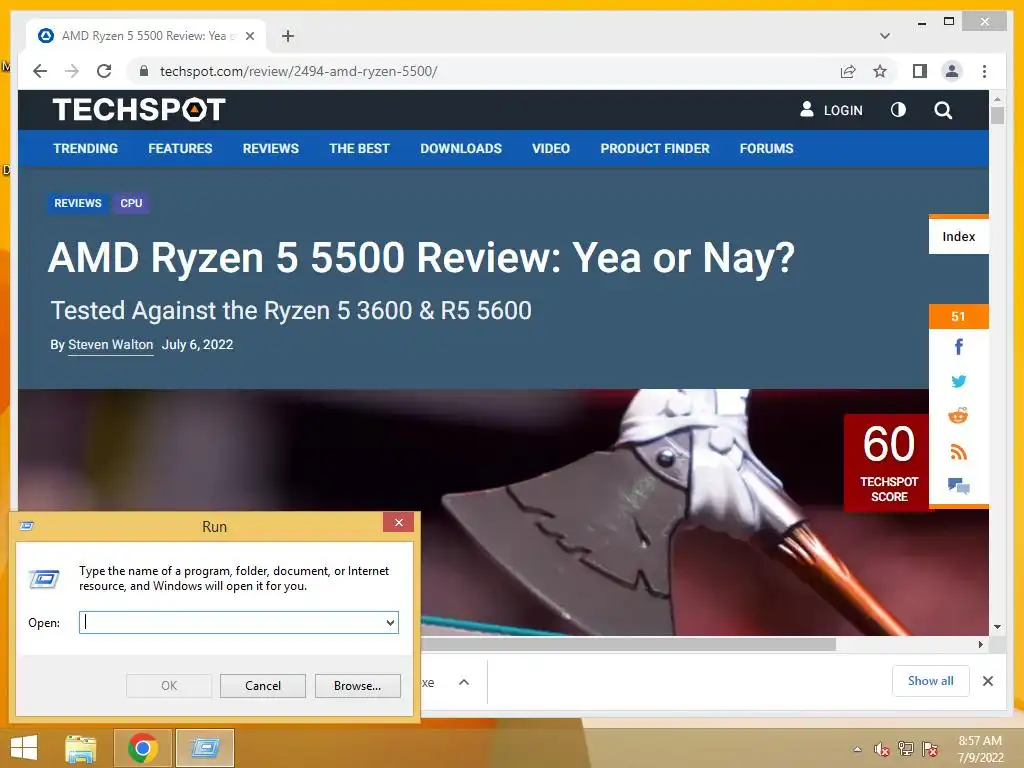
Task: Click the Run dialog Open field
Action: 239,622
